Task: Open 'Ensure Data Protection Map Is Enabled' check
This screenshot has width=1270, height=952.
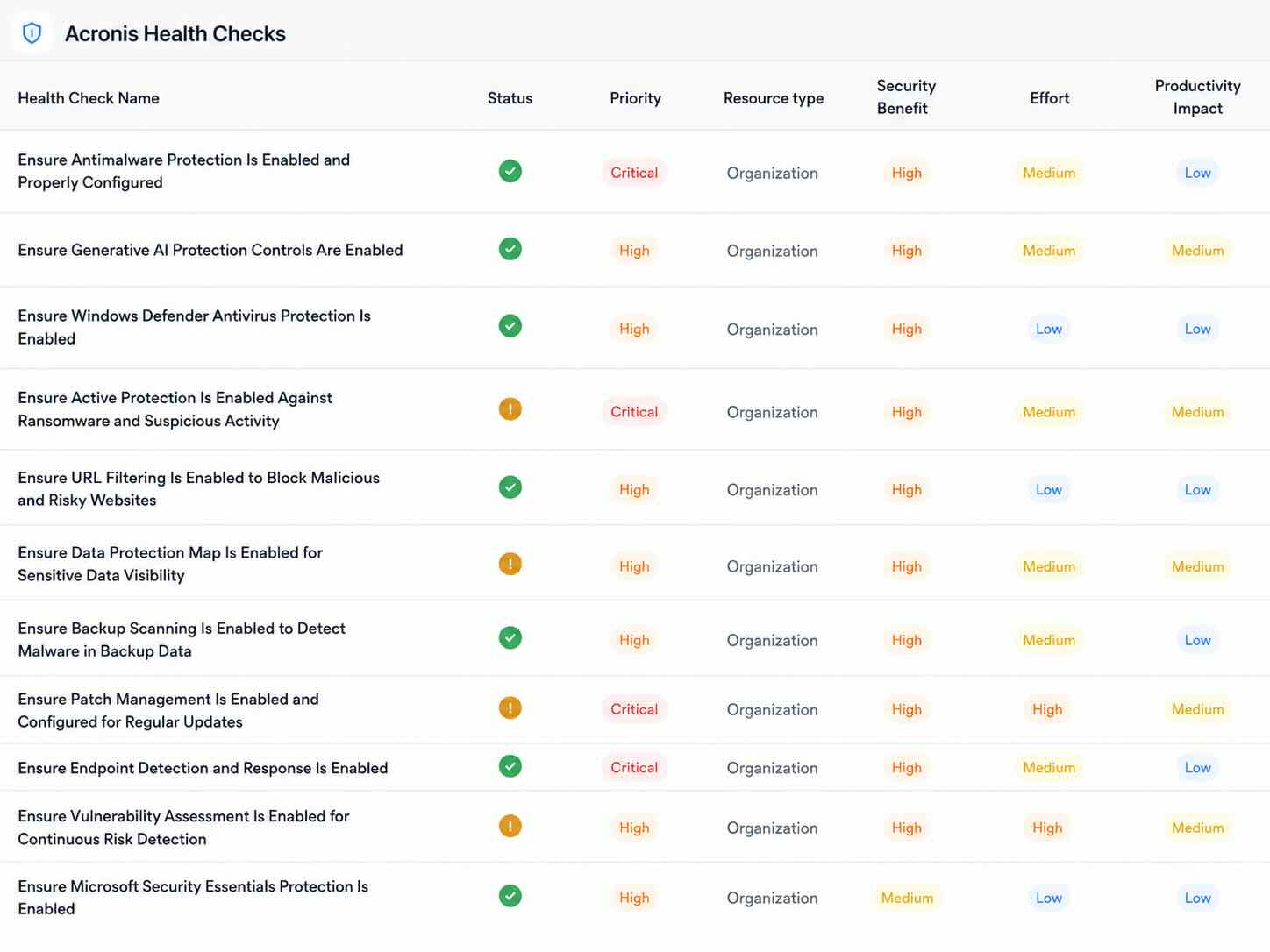Action: pos(170,564)
